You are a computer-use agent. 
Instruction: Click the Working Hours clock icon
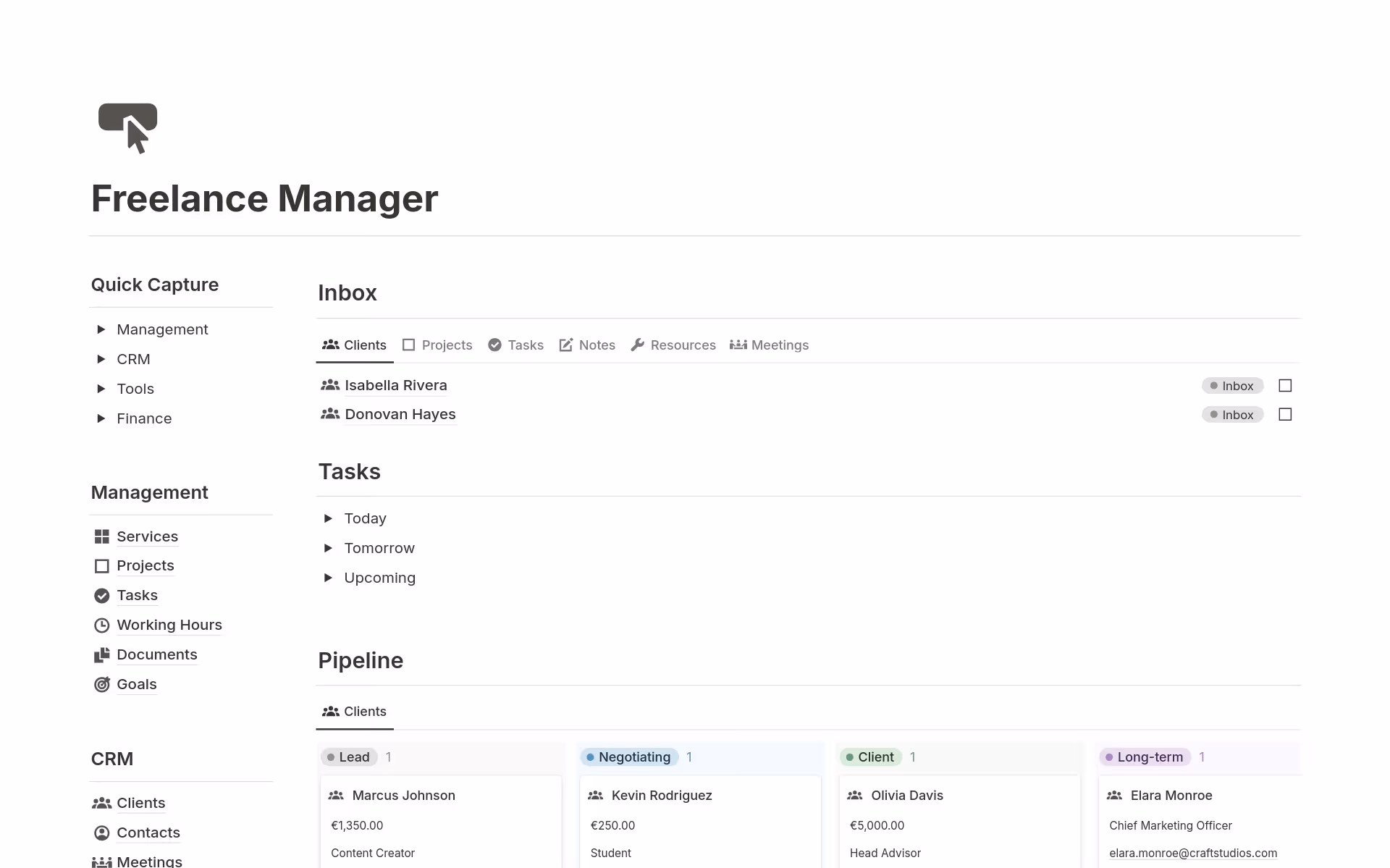[101, 625]
